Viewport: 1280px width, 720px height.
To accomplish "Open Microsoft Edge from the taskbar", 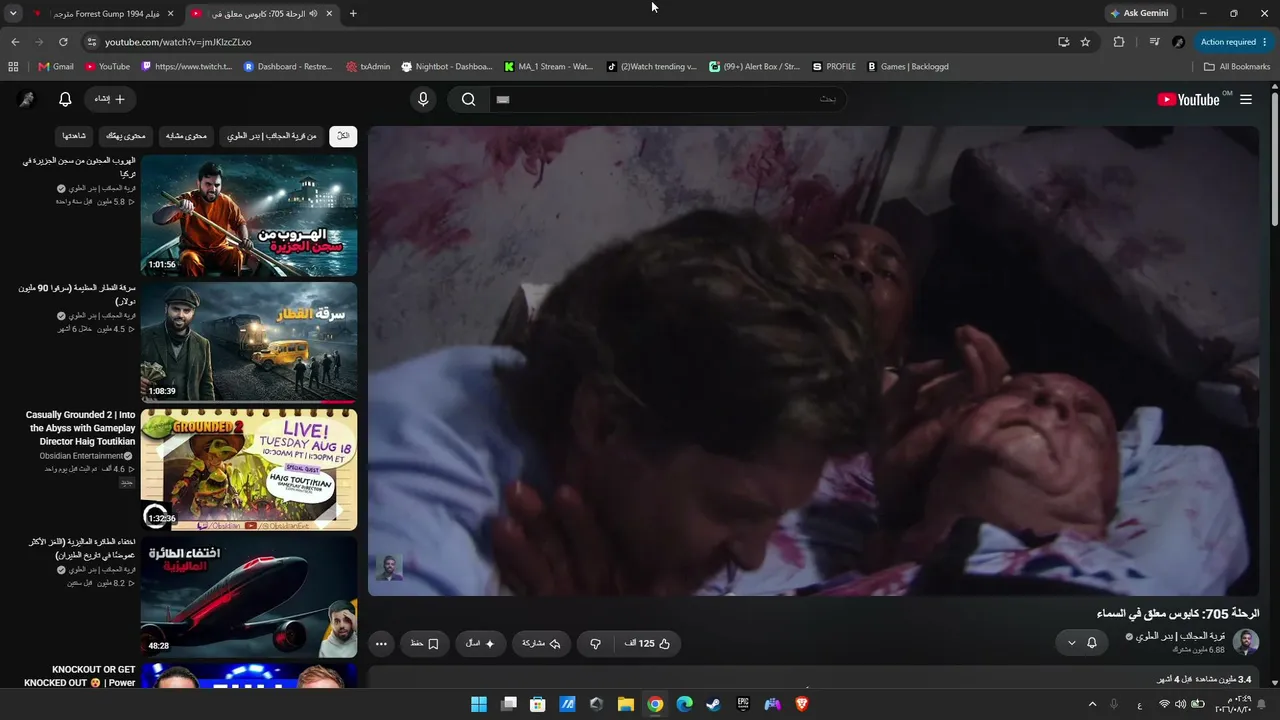I will coord(685,704).
